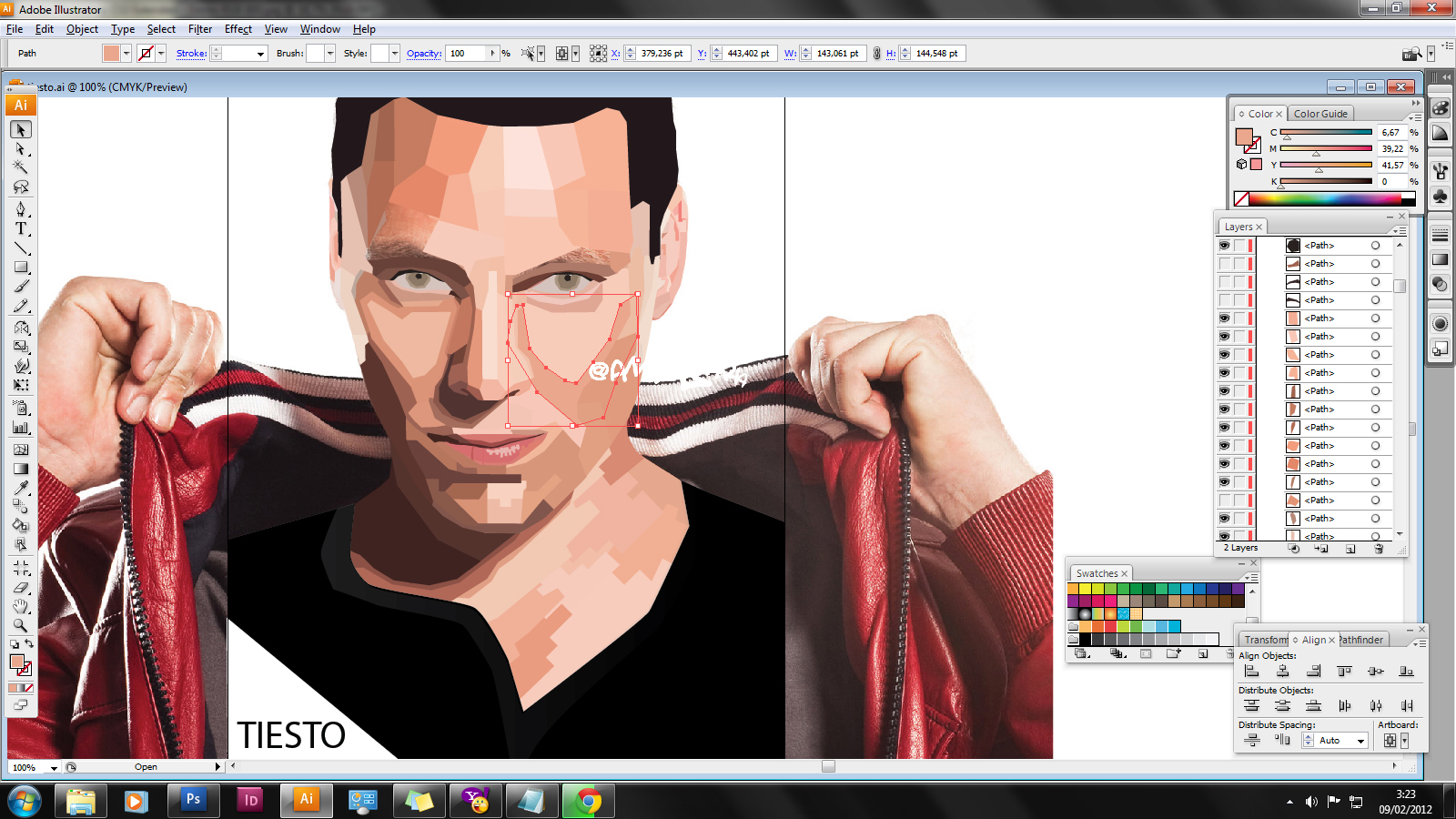Delete selection with Layers panel trash icon

(x=1379, y=549)
